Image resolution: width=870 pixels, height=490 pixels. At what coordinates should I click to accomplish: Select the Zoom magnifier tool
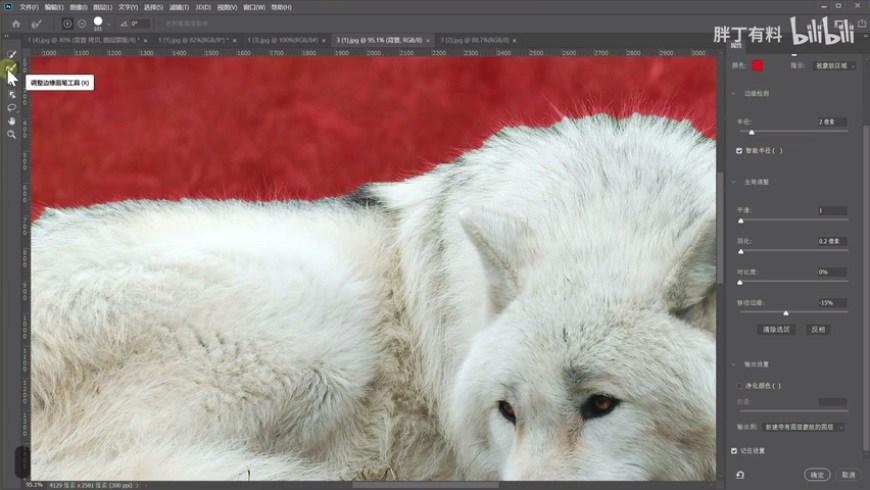pos(12,134)
